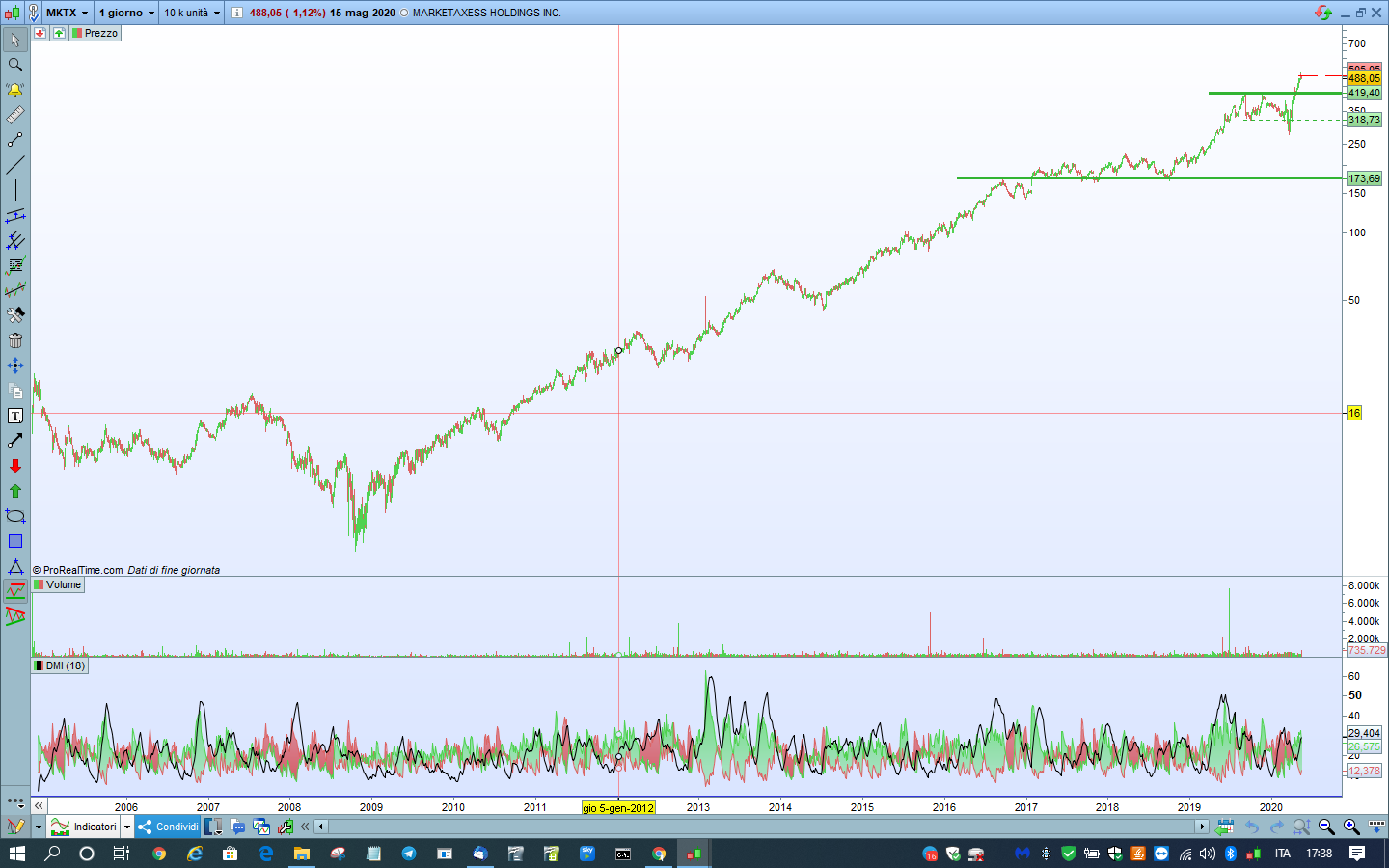The width and height of the screenshot is (1389, 868).
Task: Click the undo arrow in bottom toolbar
Action: tap(1251, 827)
